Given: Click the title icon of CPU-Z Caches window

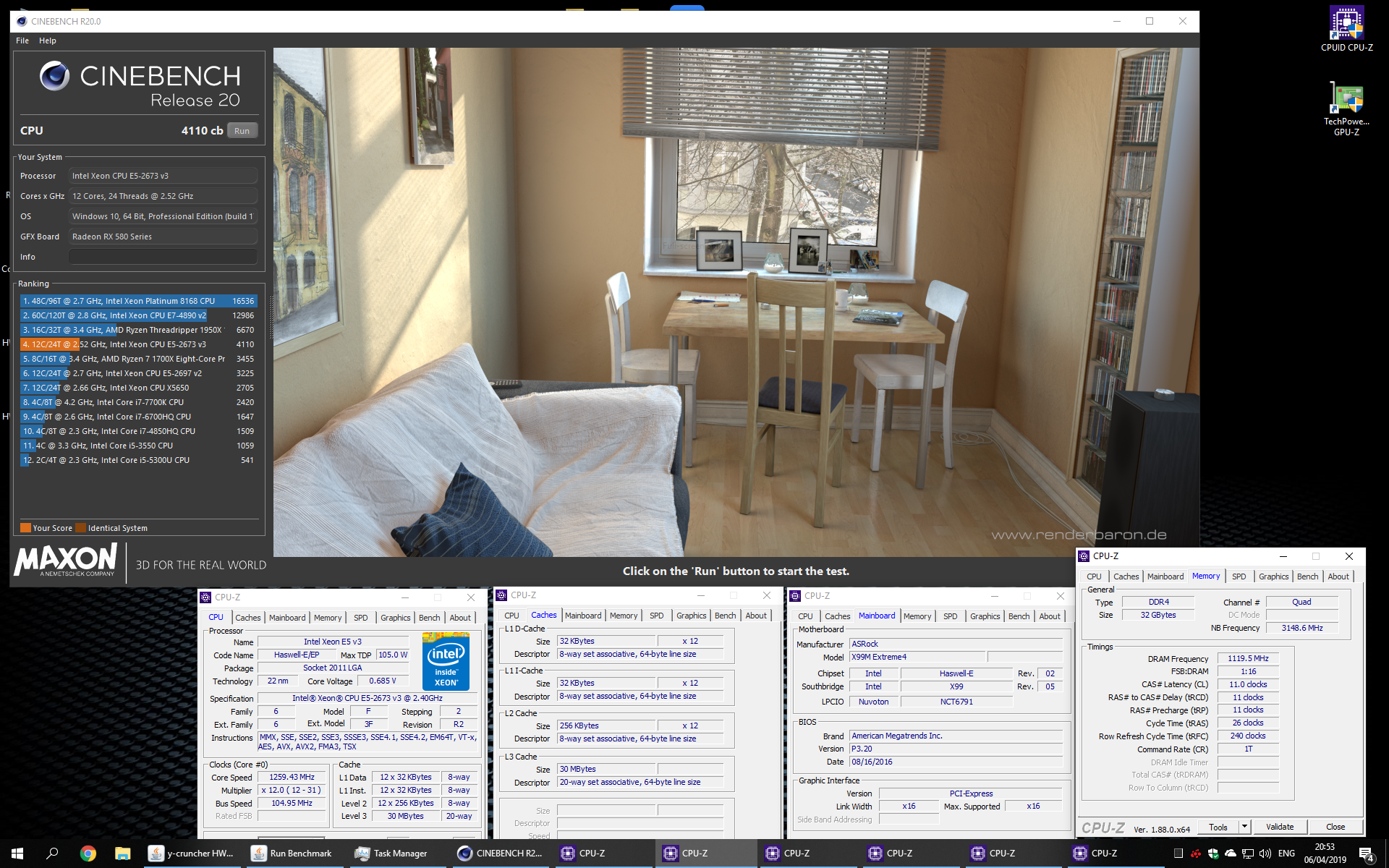Looking at the screenshot, I should [501, 595].
